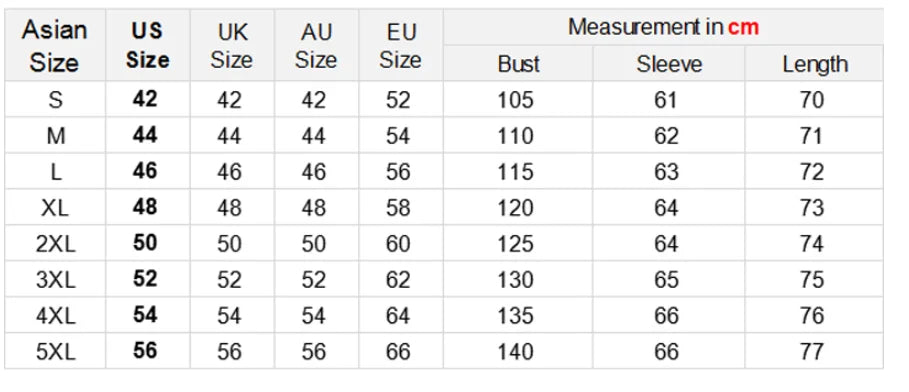Click the UK Size column header
The width and height of the screenshot is (909, 392).
pos(231,45)
